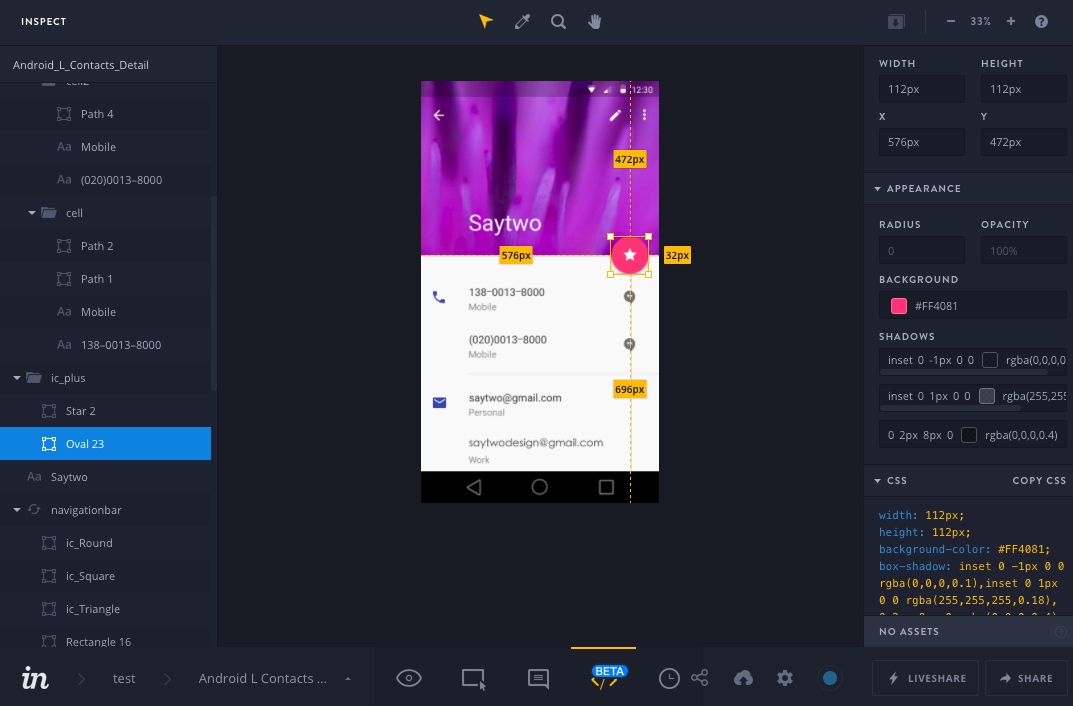
Task: Click the InVision logo
Action: pos(35,677)
